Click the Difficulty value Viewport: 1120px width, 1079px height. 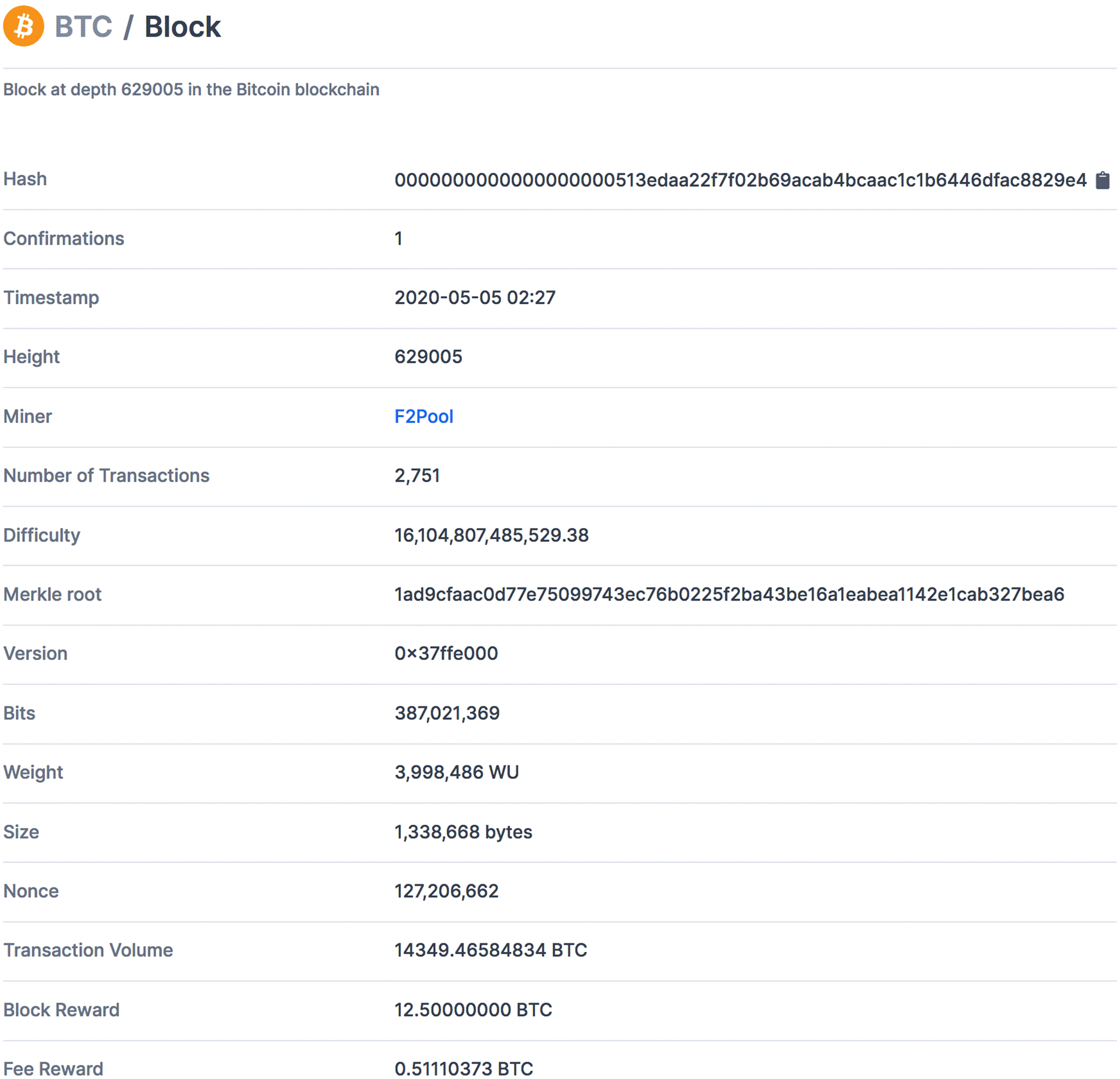click(x=491, y=535)
